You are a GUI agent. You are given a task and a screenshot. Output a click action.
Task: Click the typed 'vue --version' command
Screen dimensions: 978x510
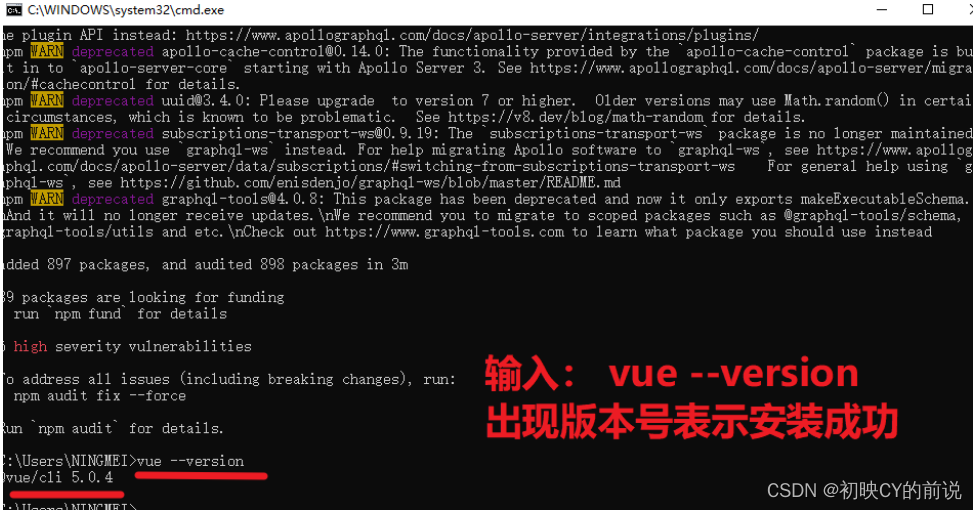[190, 461]
